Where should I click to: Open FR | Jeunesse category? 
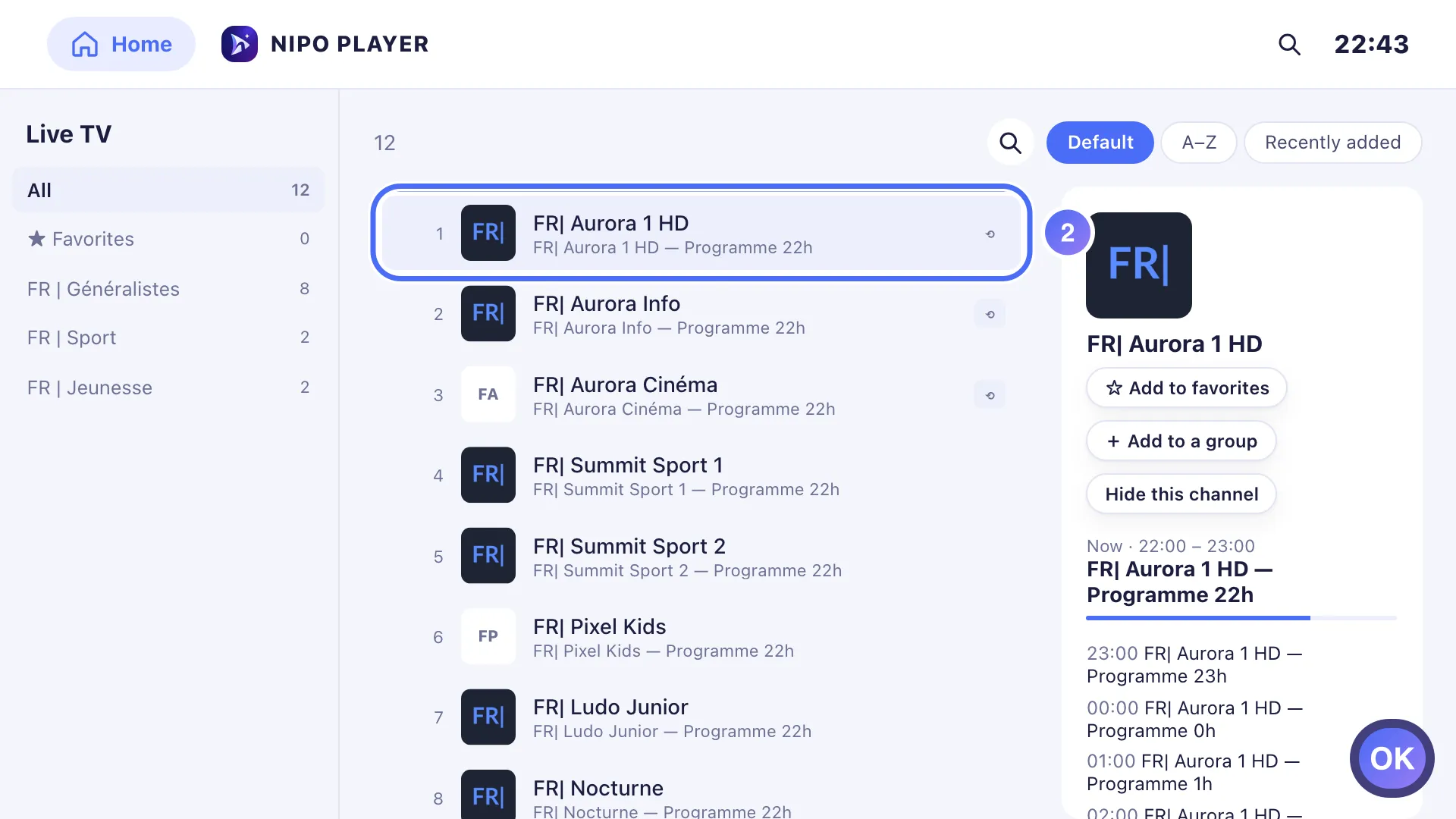[168, 388]
